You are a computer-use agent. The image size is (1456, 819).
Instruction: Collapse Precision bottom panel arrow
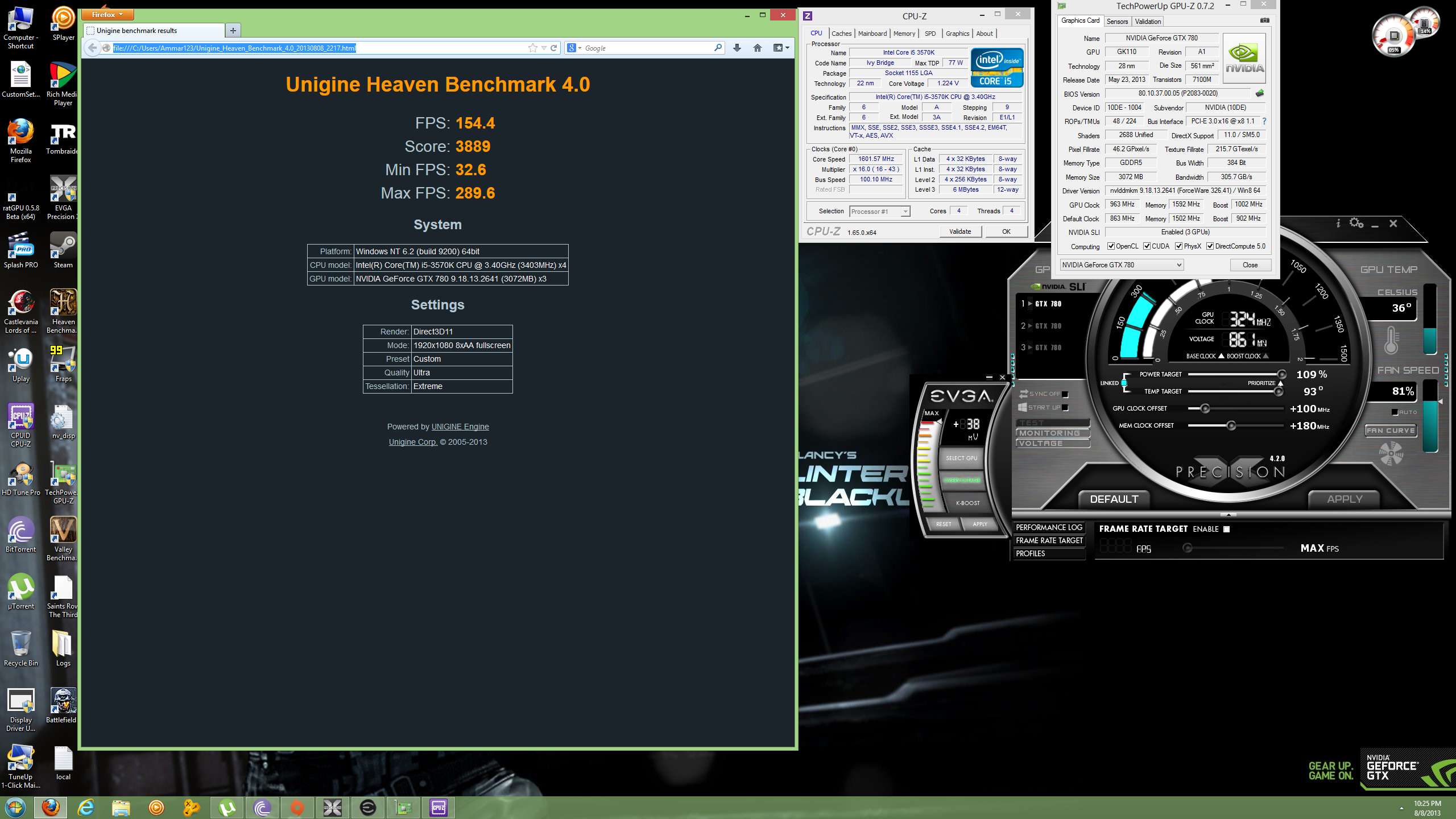(1228, 515)
